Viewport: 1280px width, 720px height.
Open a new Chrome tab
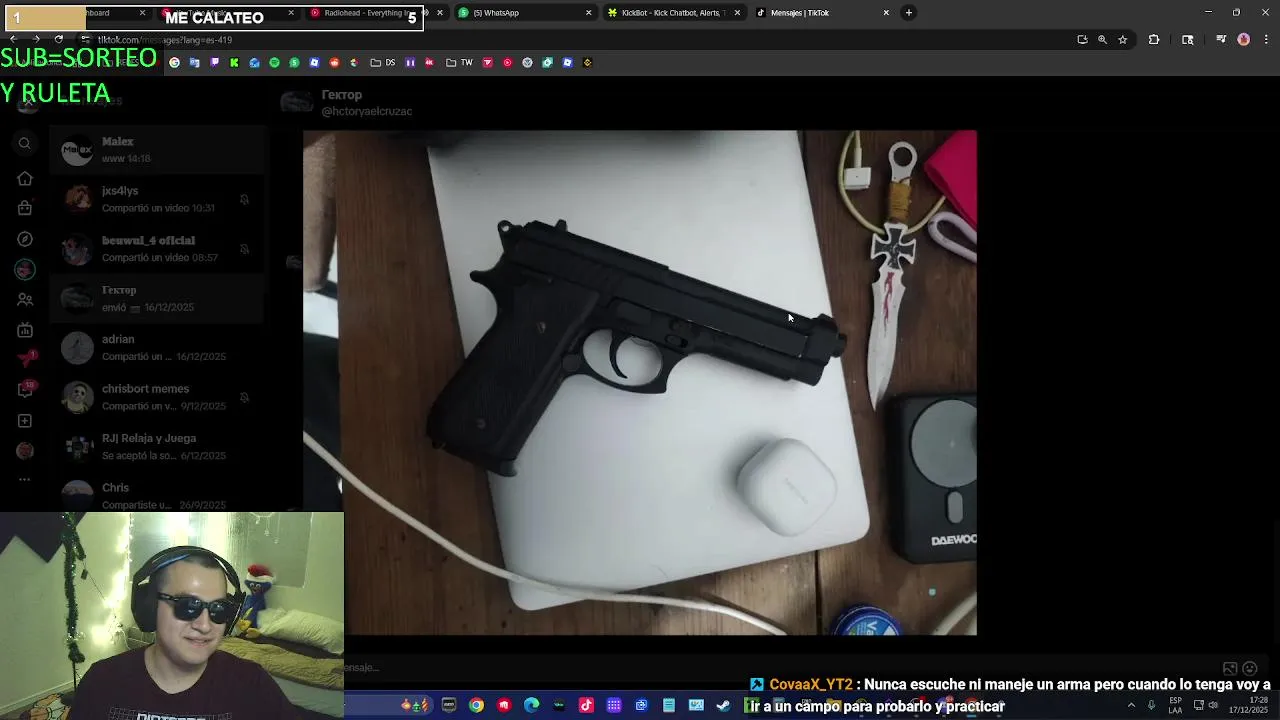[908, 13]
